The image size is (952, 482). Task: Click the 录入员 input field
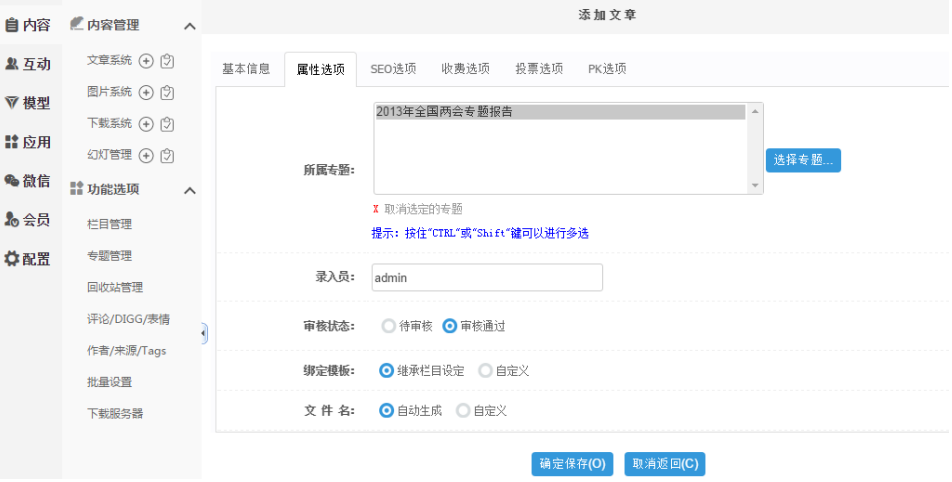pyautogui.click(x=486, y=278)
